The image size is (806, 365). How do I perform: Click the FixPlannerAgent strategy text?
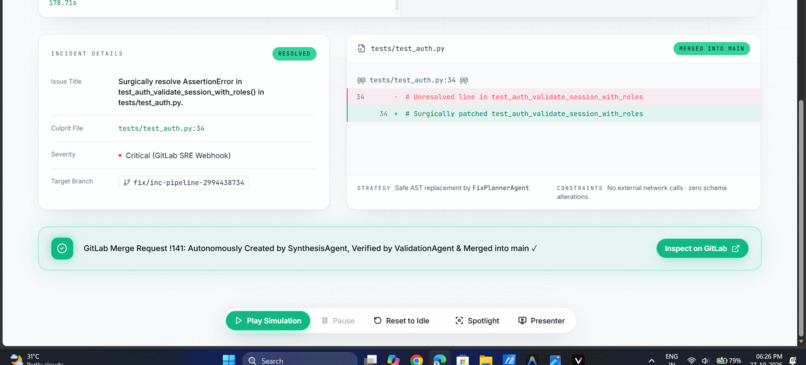click(x=501, y=188)
